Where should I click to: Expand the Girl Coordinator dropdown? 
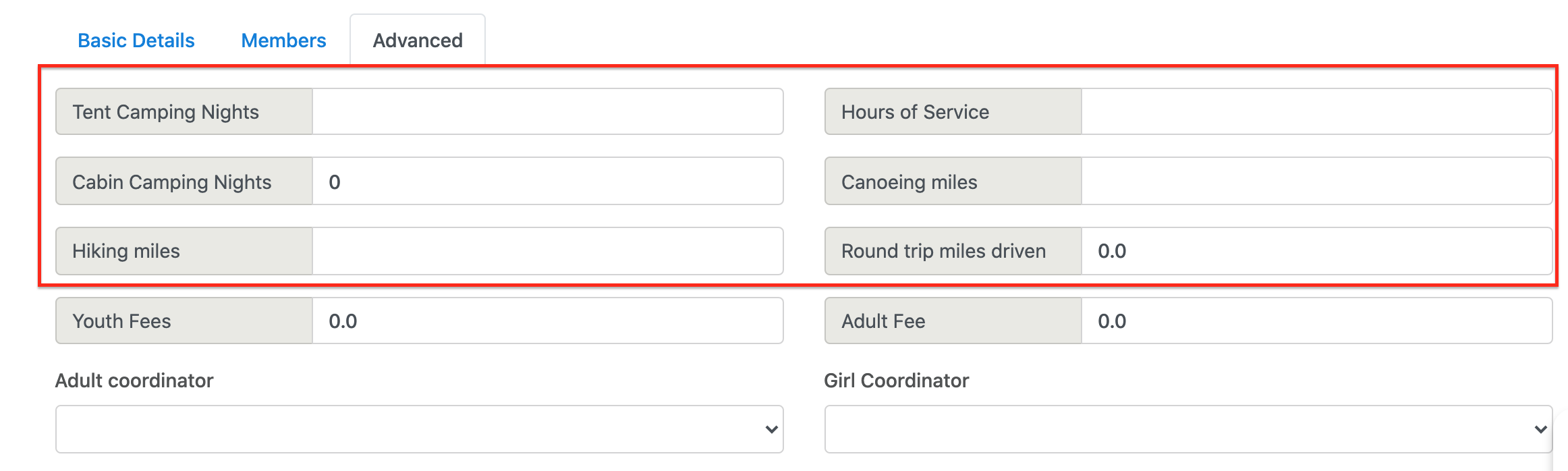pyautogui.click(x=1187, y=429)
